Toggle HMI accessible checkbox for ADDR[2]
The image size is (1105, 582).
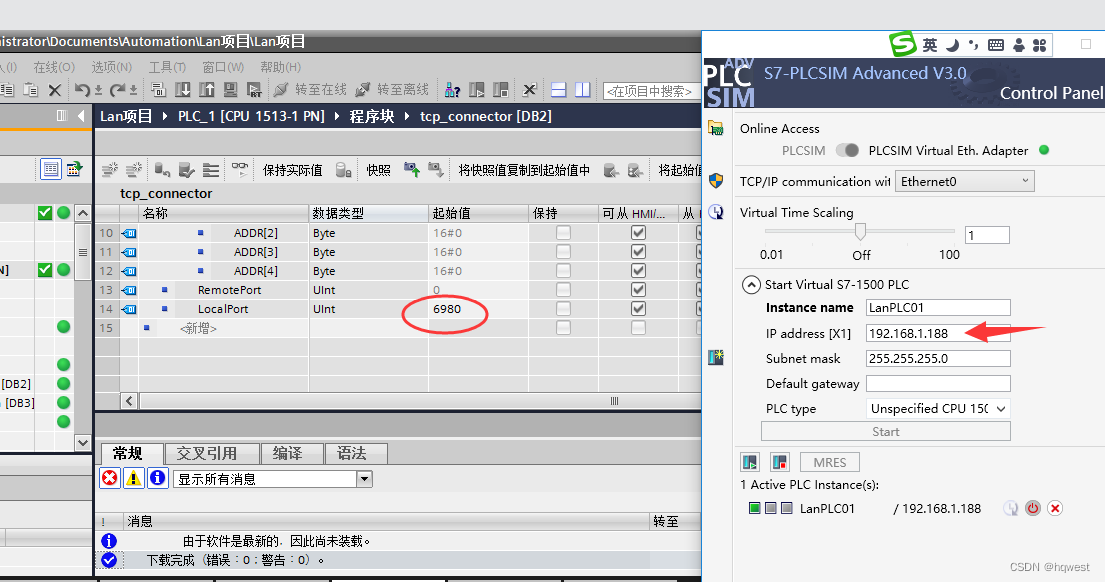[x=638, y=233]
